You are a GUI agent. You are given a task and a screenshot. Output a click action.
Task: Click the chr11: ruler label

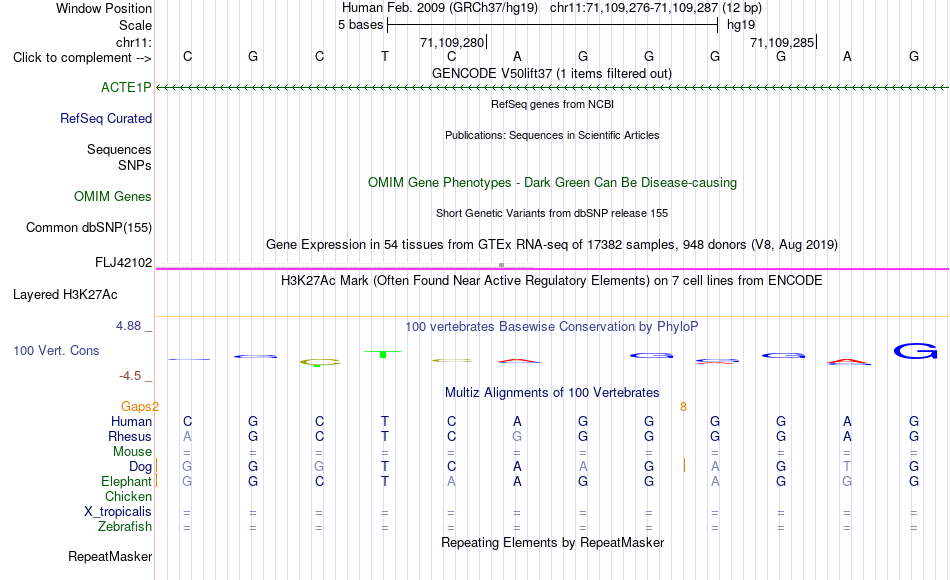point(134,42)
